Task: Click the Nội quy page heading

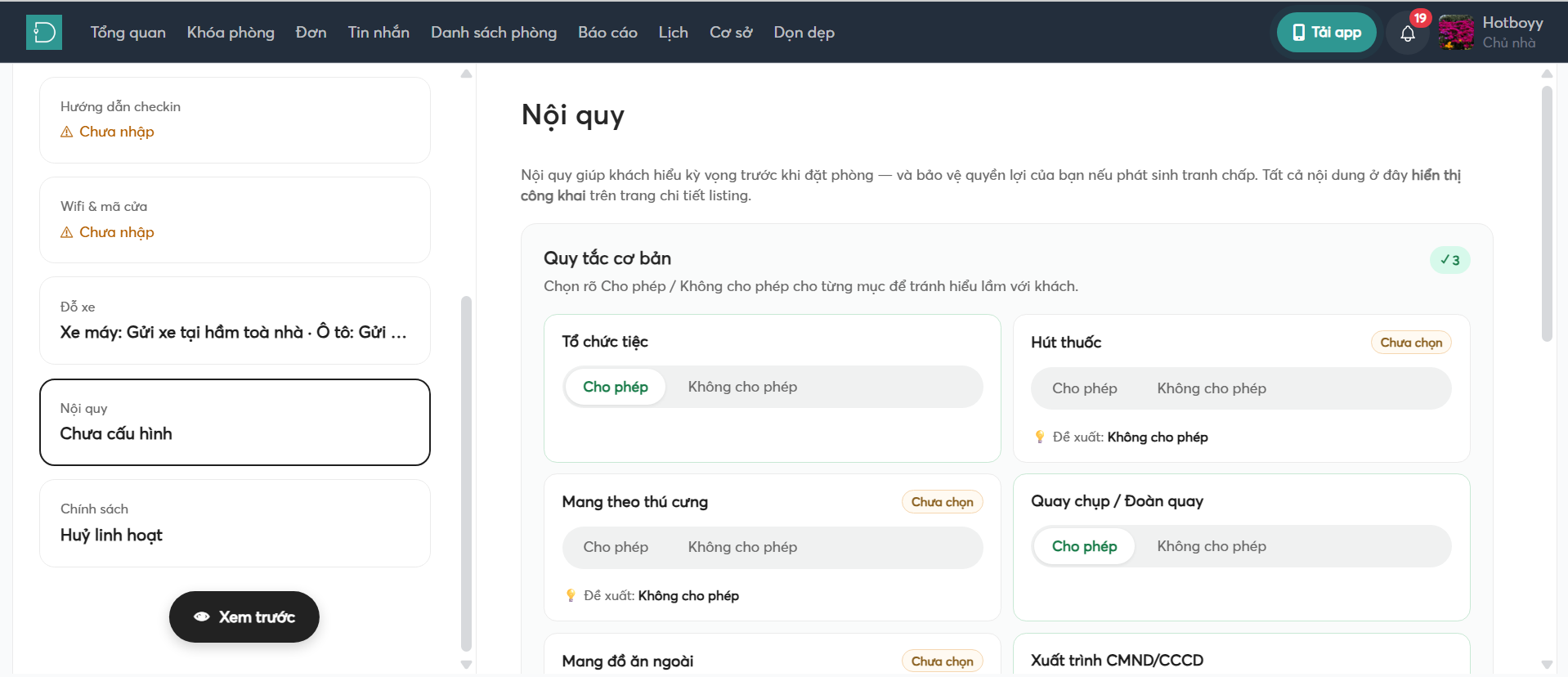Action: (573, 115)
